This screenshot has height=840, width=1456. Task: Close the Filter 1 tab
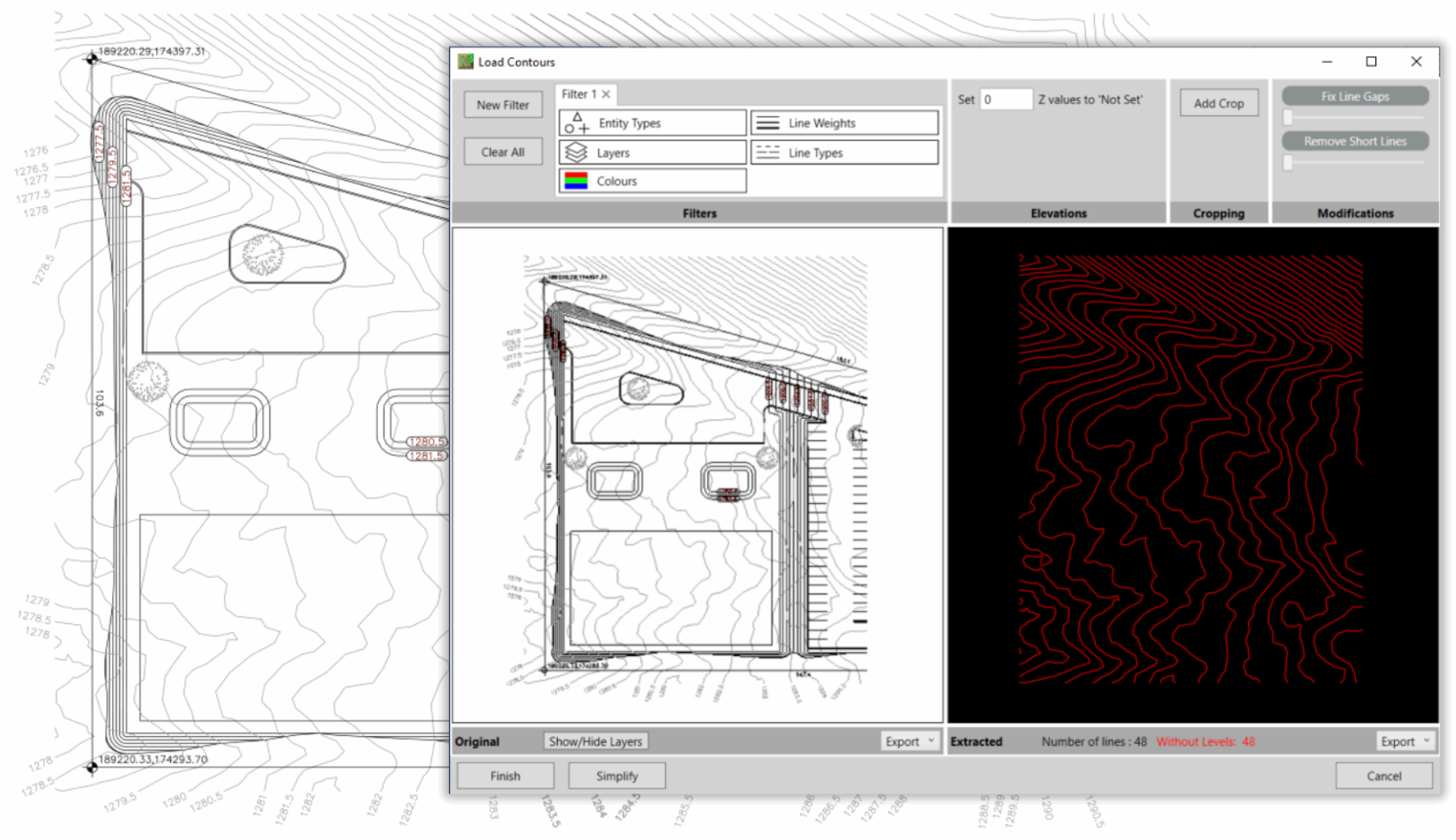click(606, 94)
